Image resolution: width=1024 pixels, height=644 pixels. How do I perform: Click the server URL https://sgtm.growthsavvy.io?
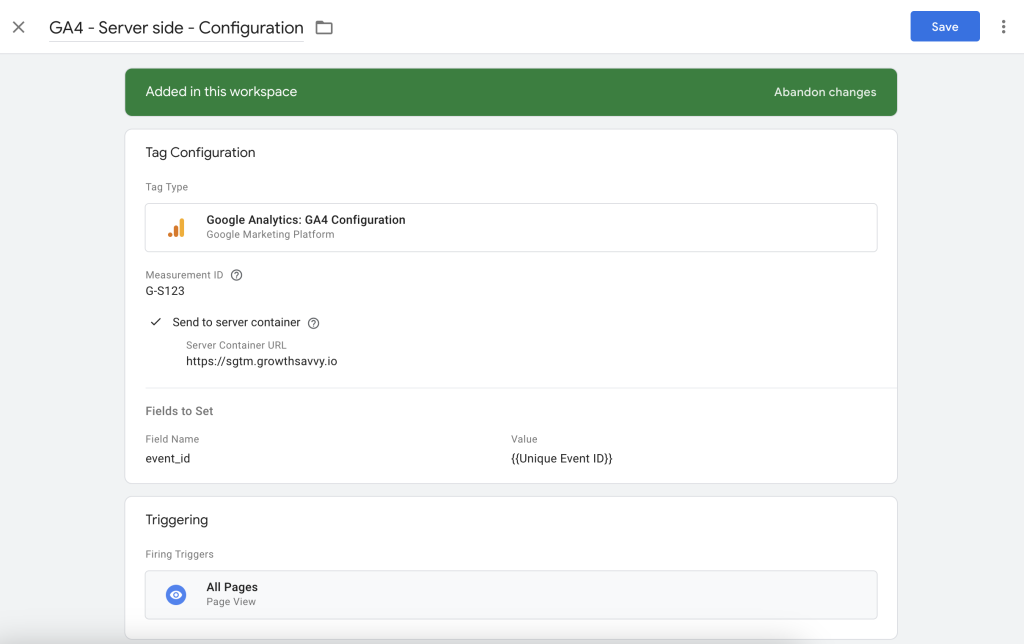coord(261,361)
